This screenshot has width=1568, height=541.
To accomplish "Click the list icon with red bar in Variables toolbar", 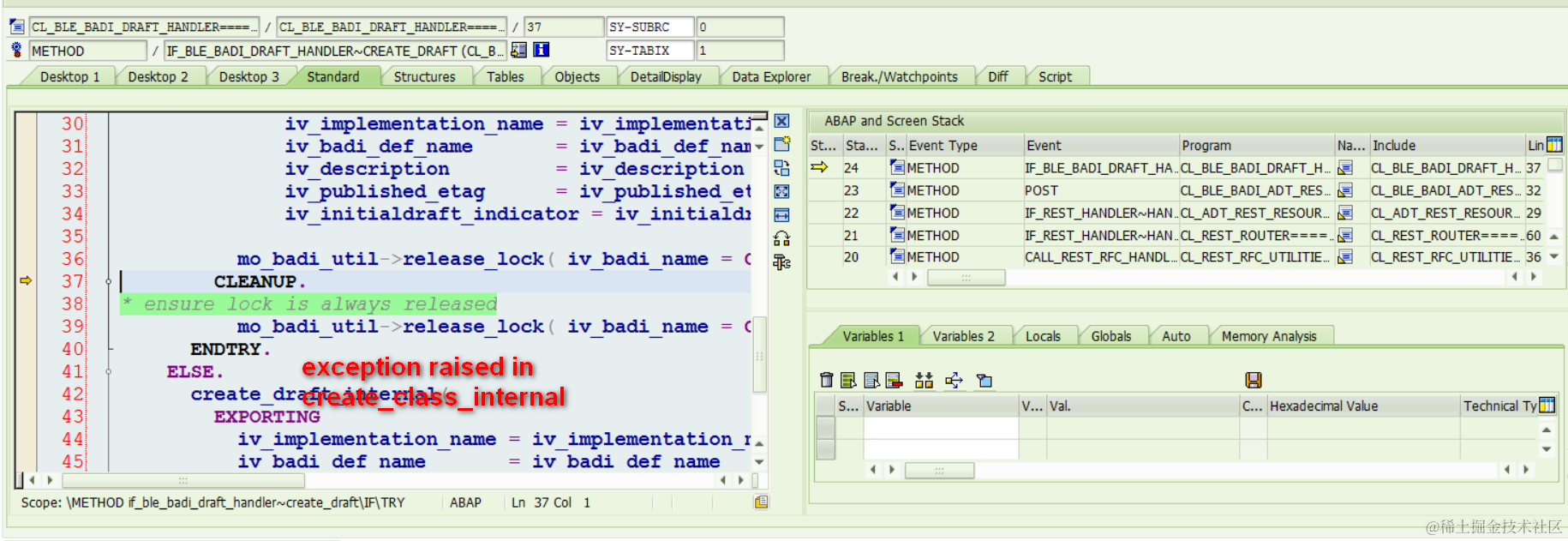I will [x=894, y=380].
